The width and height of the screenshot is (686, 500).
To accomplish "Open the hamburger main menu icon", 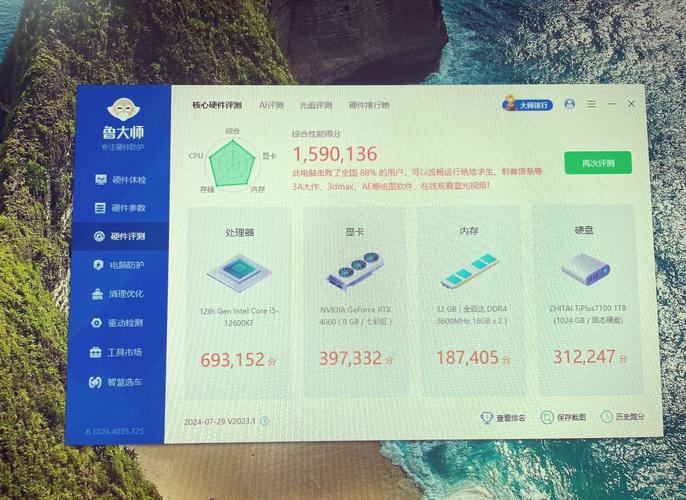I will point(592,104).
